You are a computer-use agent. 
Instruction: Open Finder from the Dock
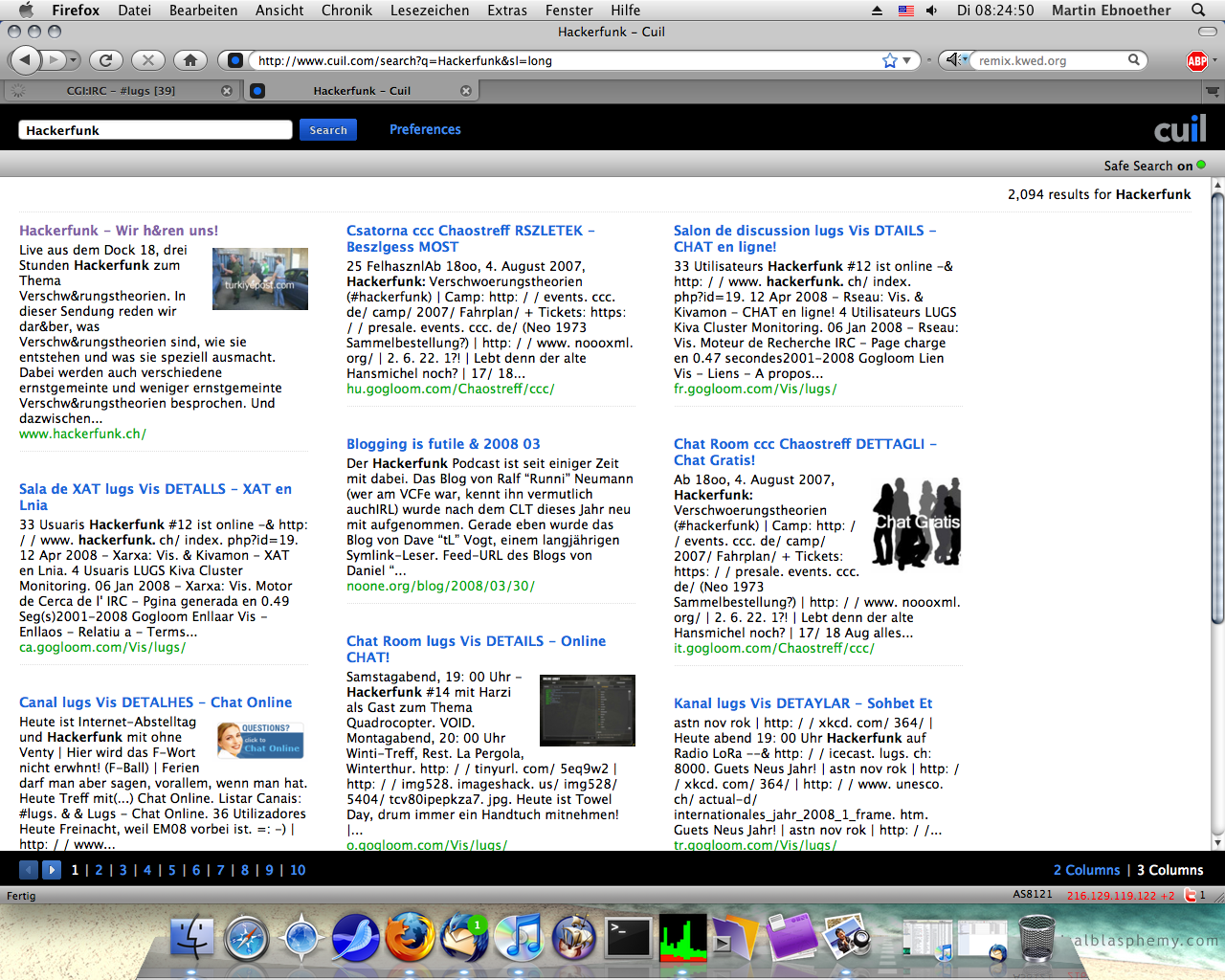[x=192, y=937]
